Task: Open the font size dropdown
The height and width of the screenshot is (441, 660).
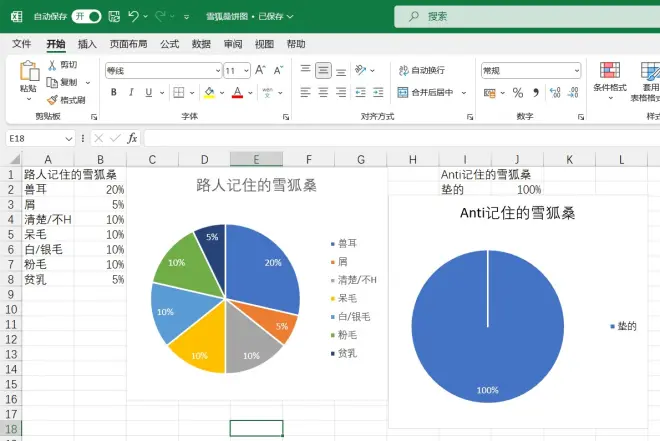Action: (245, 71)
